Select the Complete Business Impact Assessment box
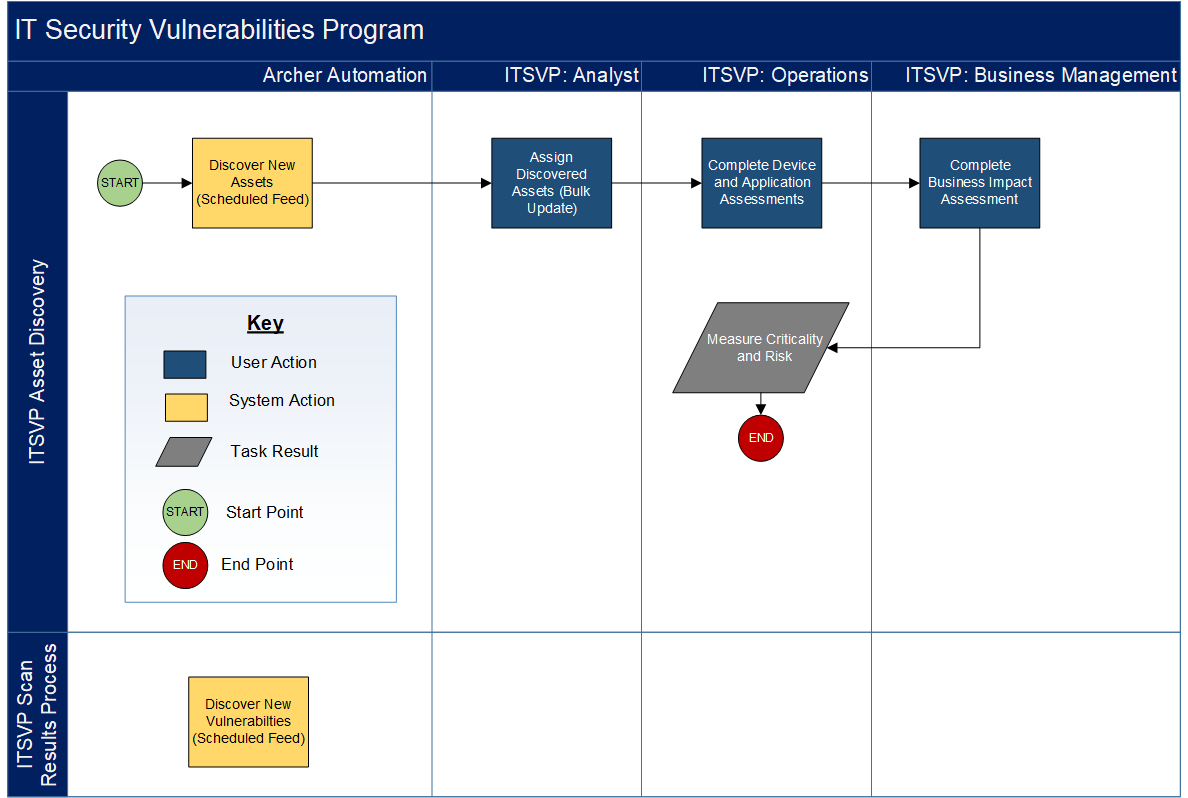Screen dimensions: 1188x798 980,183
